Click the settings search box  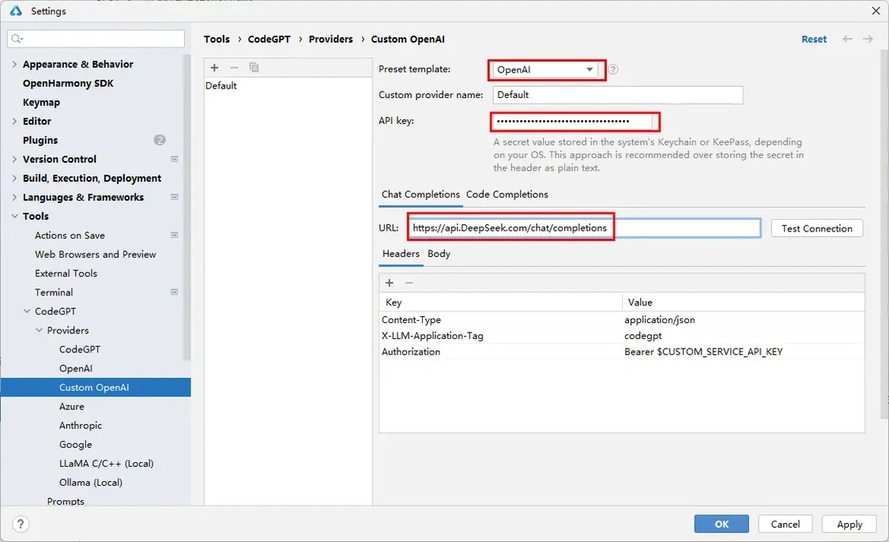pos(96,39)
